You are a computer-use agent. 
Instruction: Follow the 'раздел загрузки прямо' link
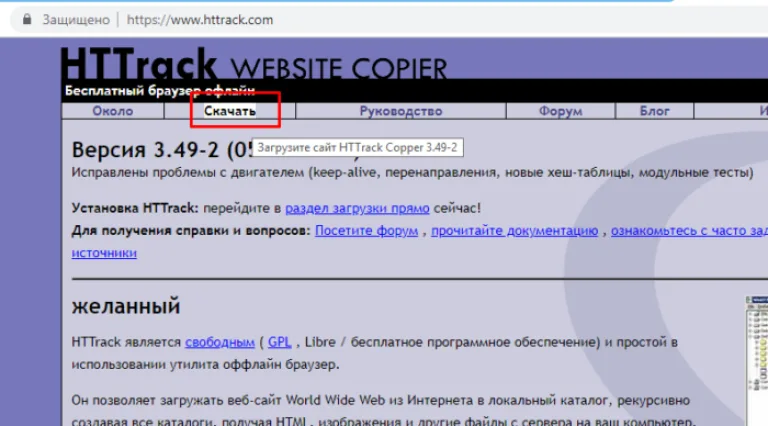(357, 208)
